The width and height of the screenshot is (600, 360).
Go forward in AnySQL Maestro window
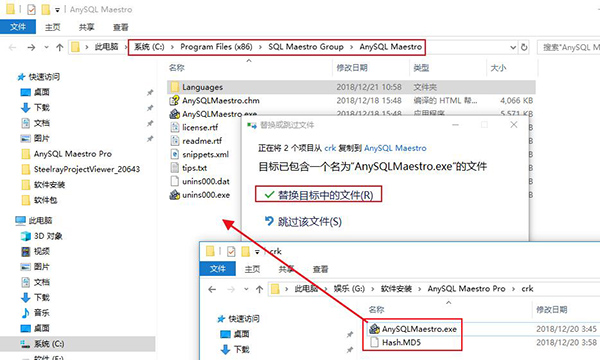pyautogui.click(x=31, y=47)
